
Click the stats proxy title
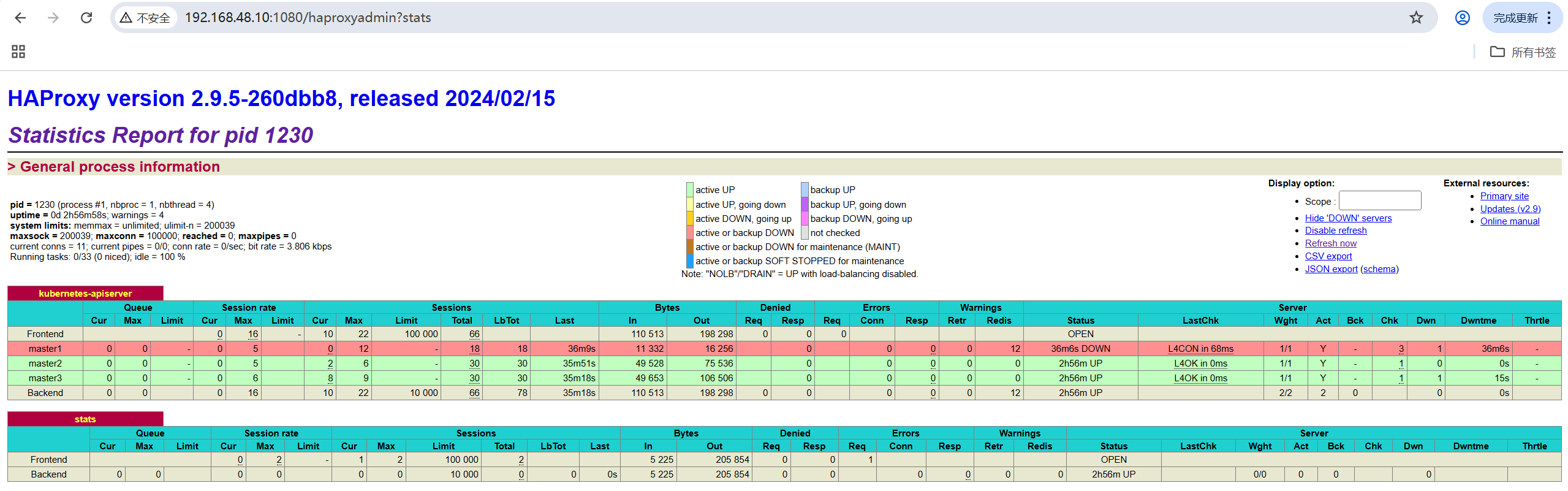(85, 419)
